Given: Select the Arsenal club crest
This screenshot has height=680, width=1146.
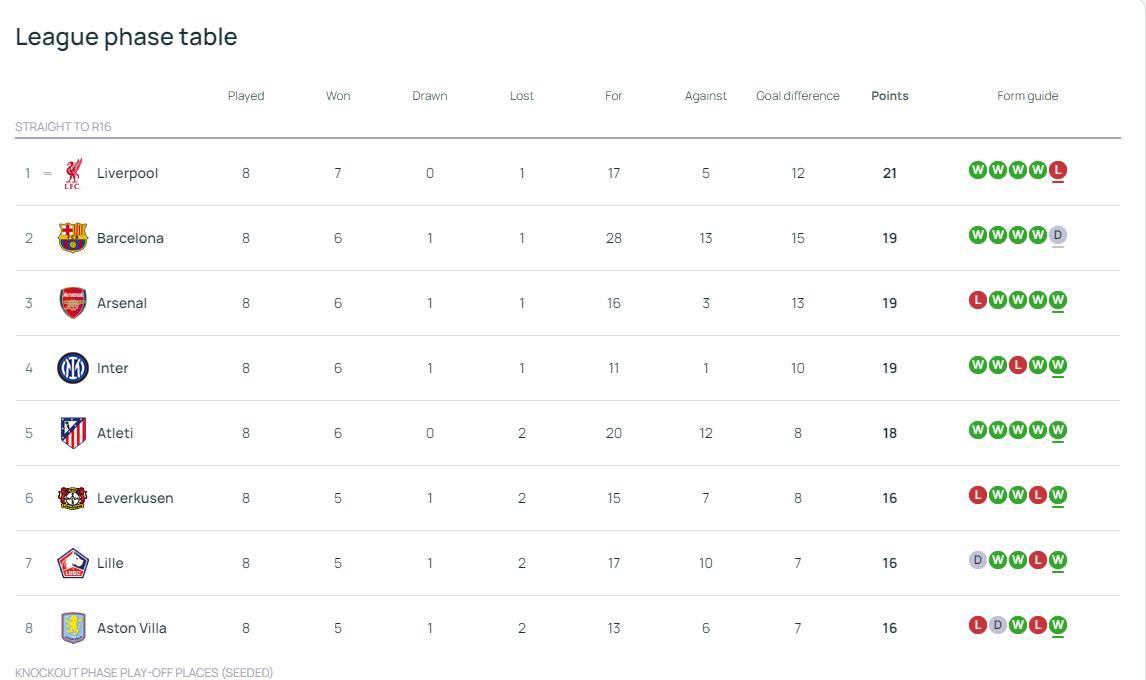Looking at the screenshot, I should point(72,303).
